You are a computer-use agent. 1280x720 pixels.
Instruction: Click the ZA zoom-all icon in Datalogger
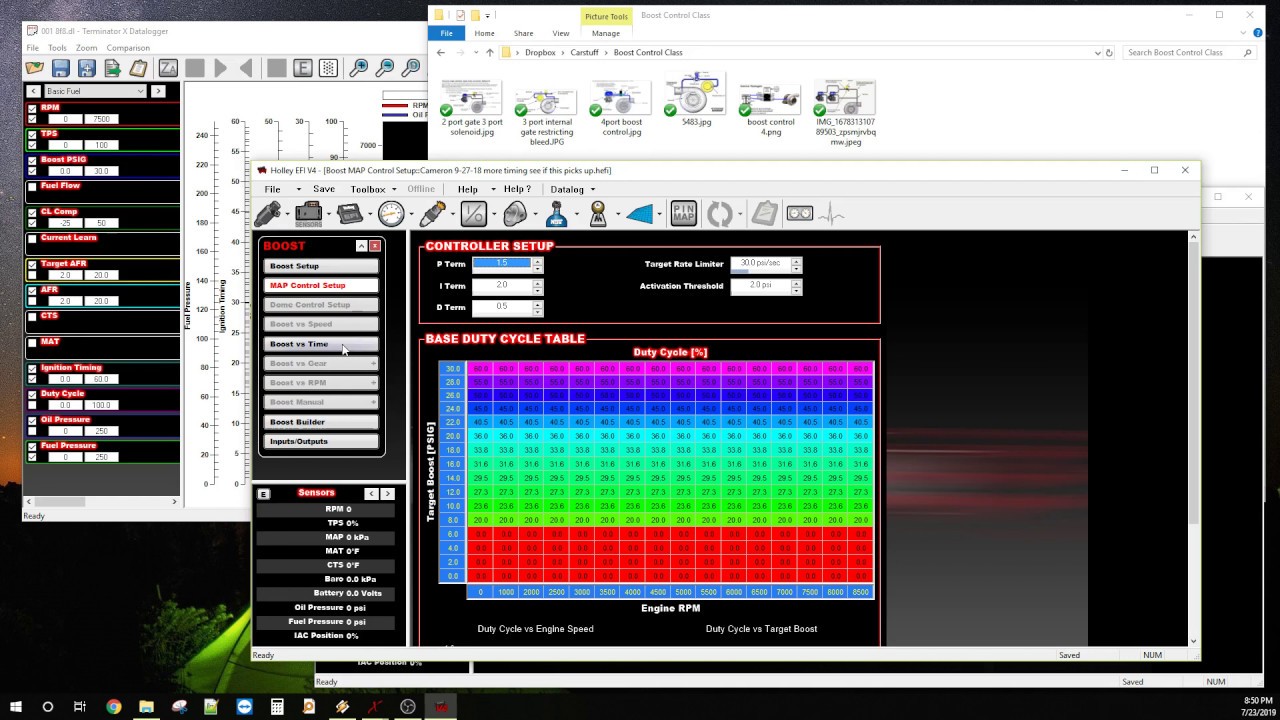(168, 68)
